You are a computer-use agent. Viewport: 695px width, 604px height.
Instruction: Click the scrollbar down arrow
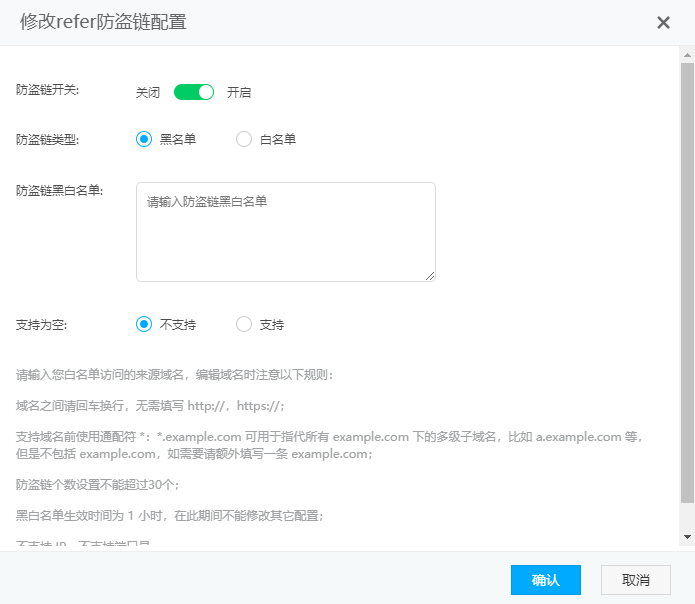[x=687, y=537]
